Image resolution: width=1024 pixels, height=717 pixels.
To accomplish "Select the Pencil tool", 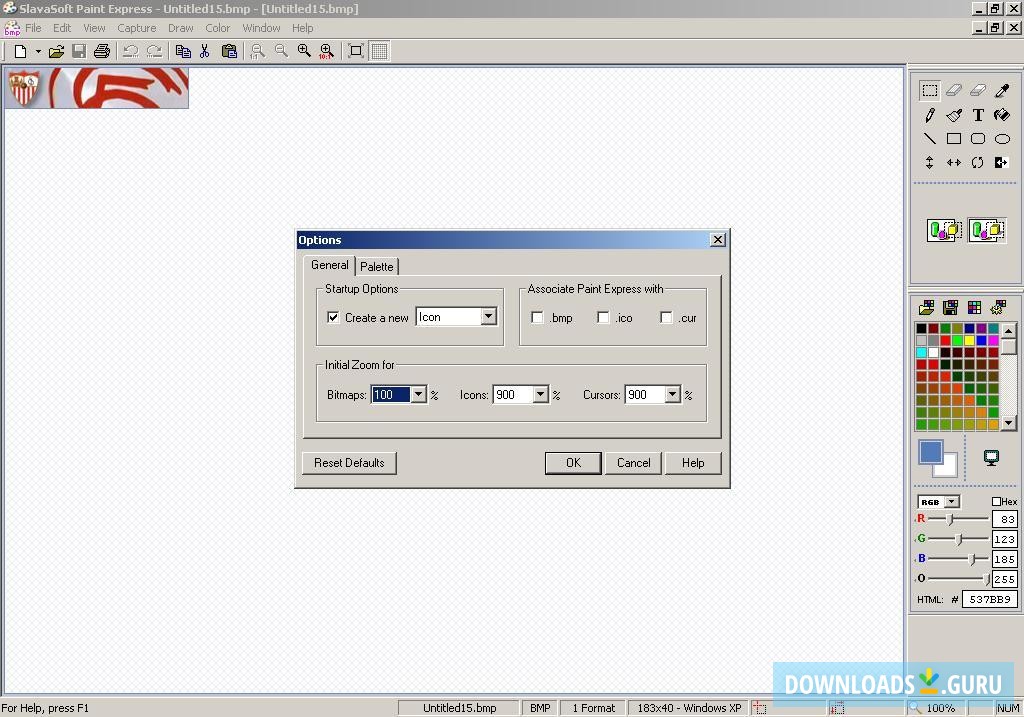I will coord(930,115).
